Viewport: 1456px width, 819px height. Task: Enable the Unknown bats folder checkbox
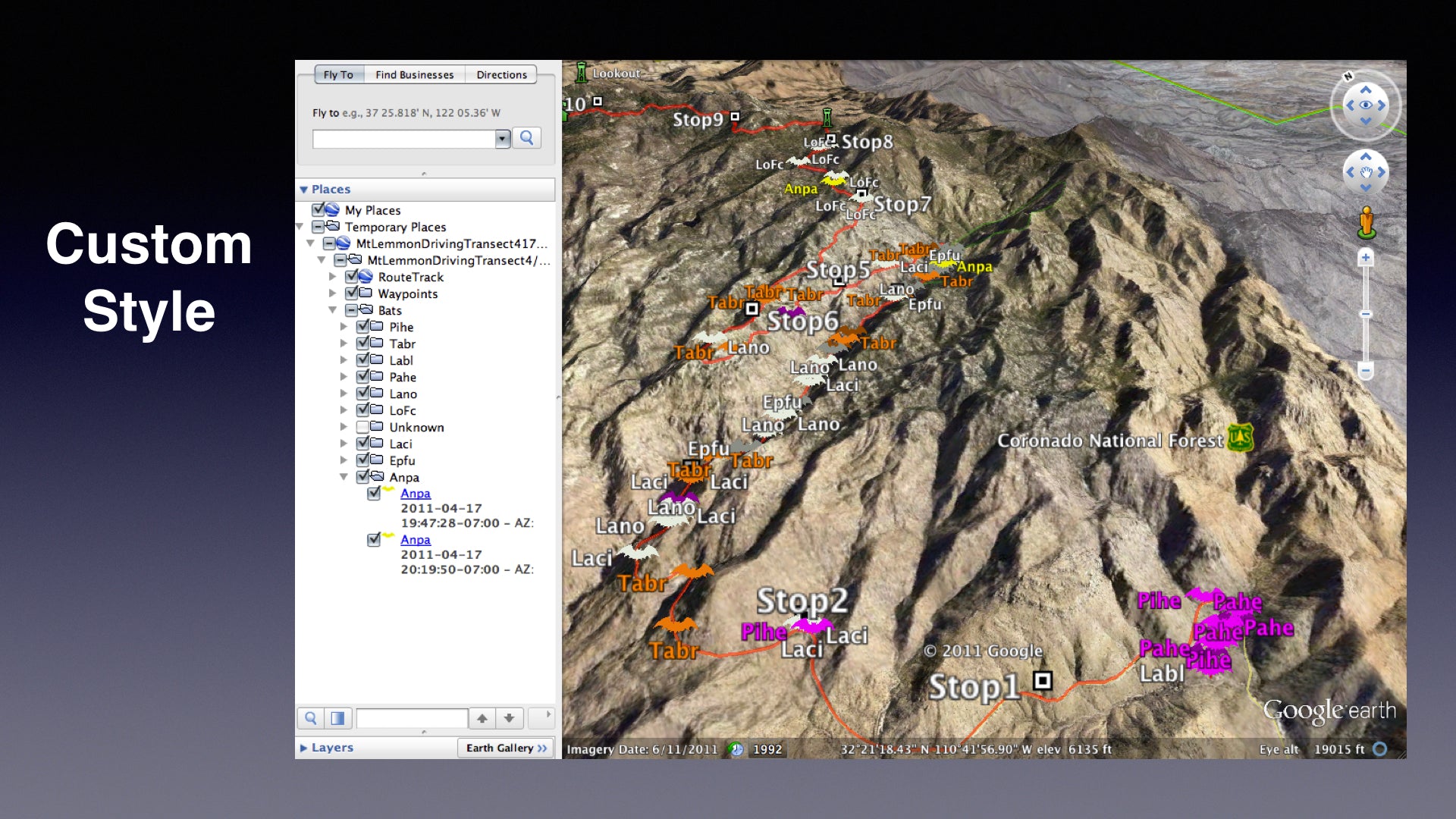click(363, 427)
